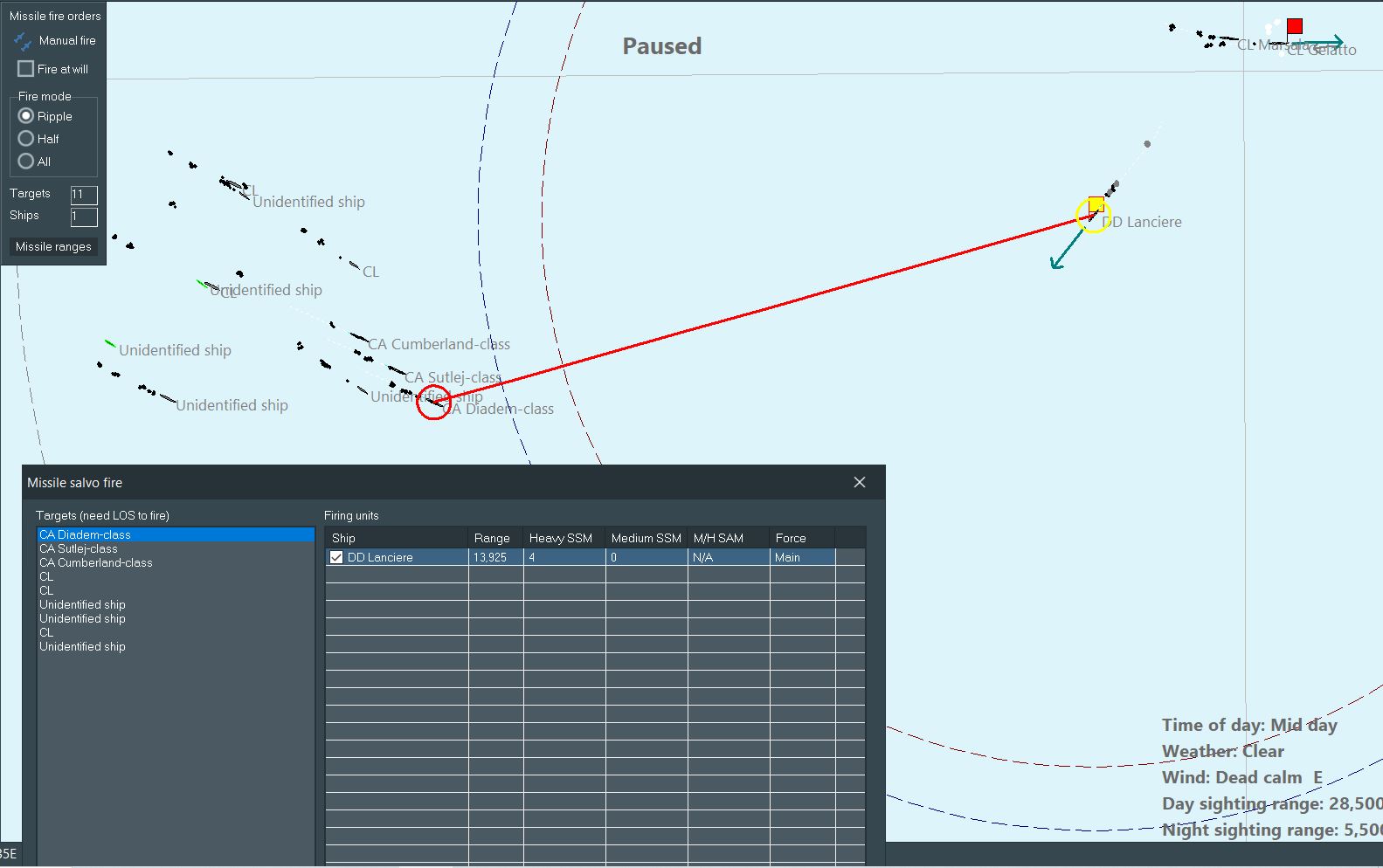This screenshot has height=868, width=1383.
Task: Click N/A cell in M/H SAM column
Action: coord(729,557)
